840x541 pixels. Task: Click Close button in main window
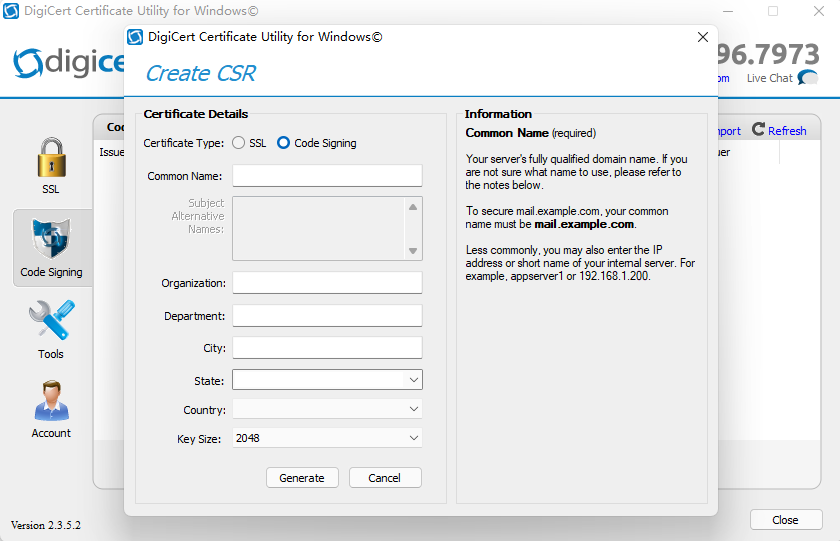(x=786, y=520)
